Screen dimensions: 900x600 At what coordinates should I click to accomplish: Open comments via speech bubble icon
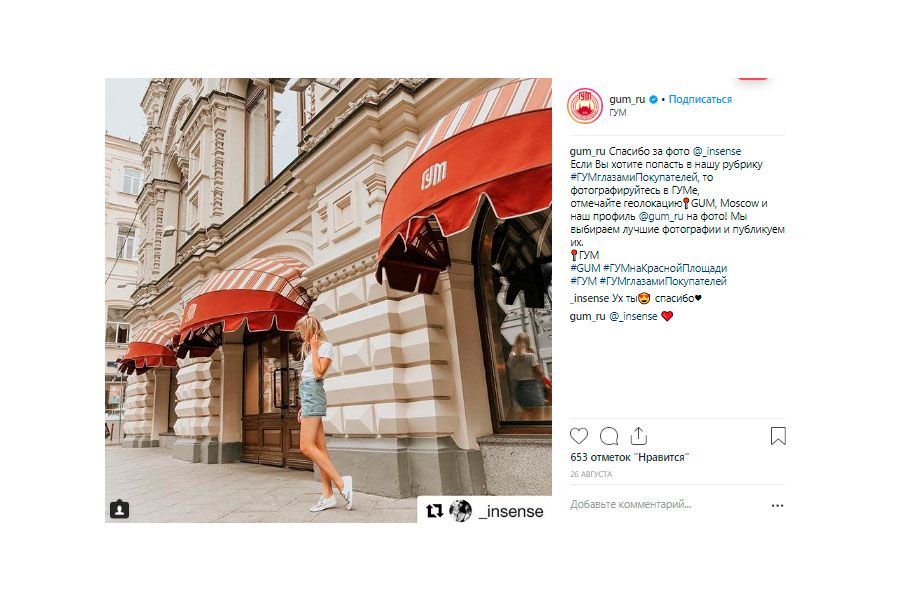tap(609, 436)
